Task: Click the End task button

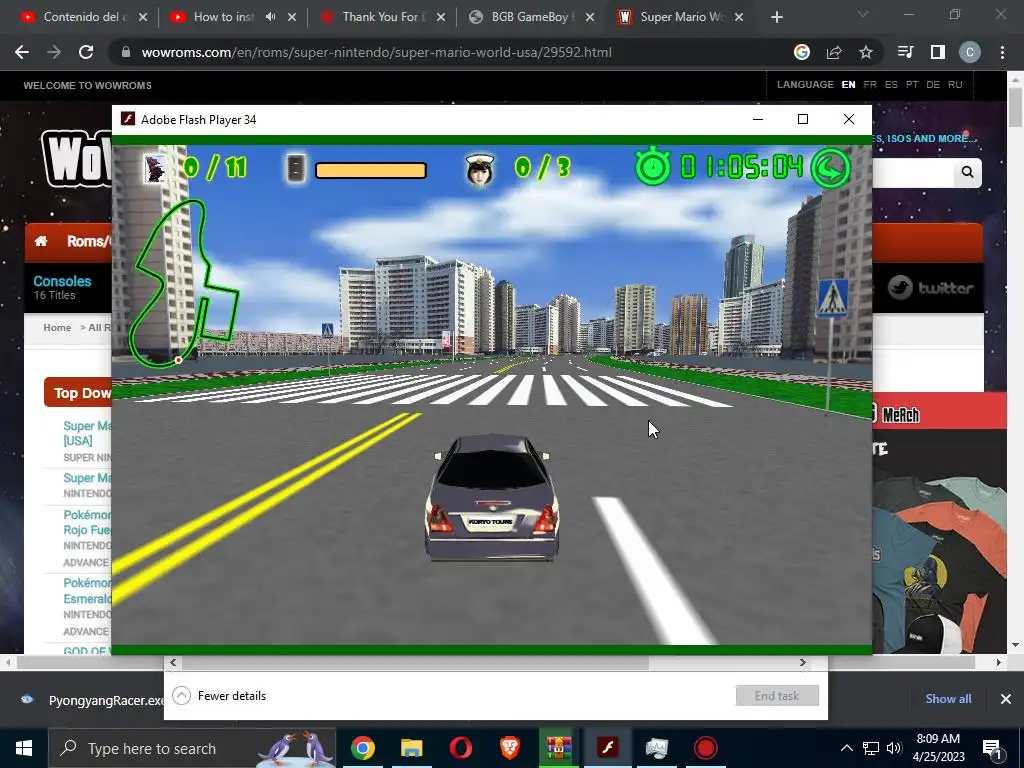Action: 777,696
